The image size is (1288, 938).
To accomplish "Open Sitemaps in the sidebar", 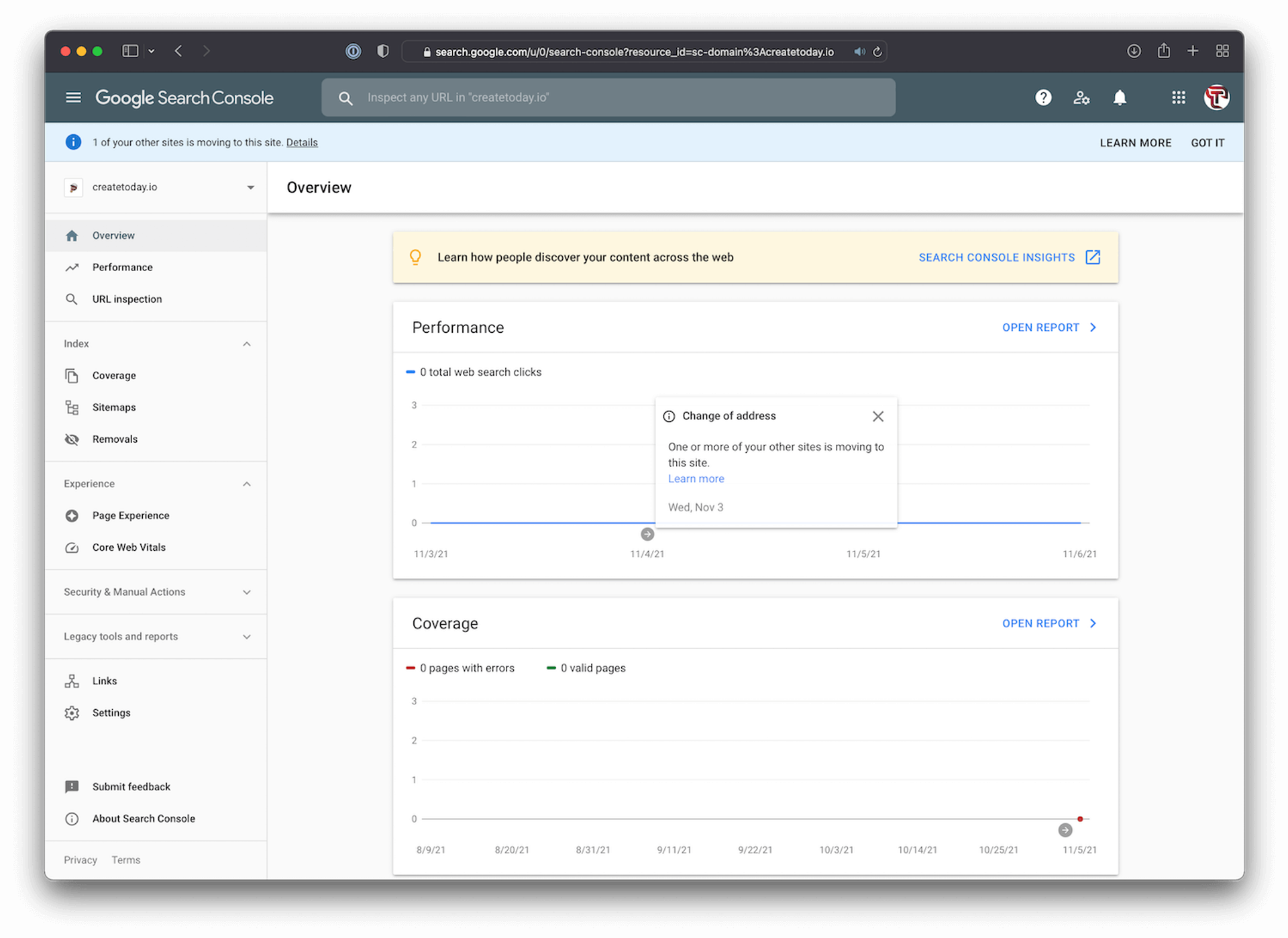I will [114, 407].
